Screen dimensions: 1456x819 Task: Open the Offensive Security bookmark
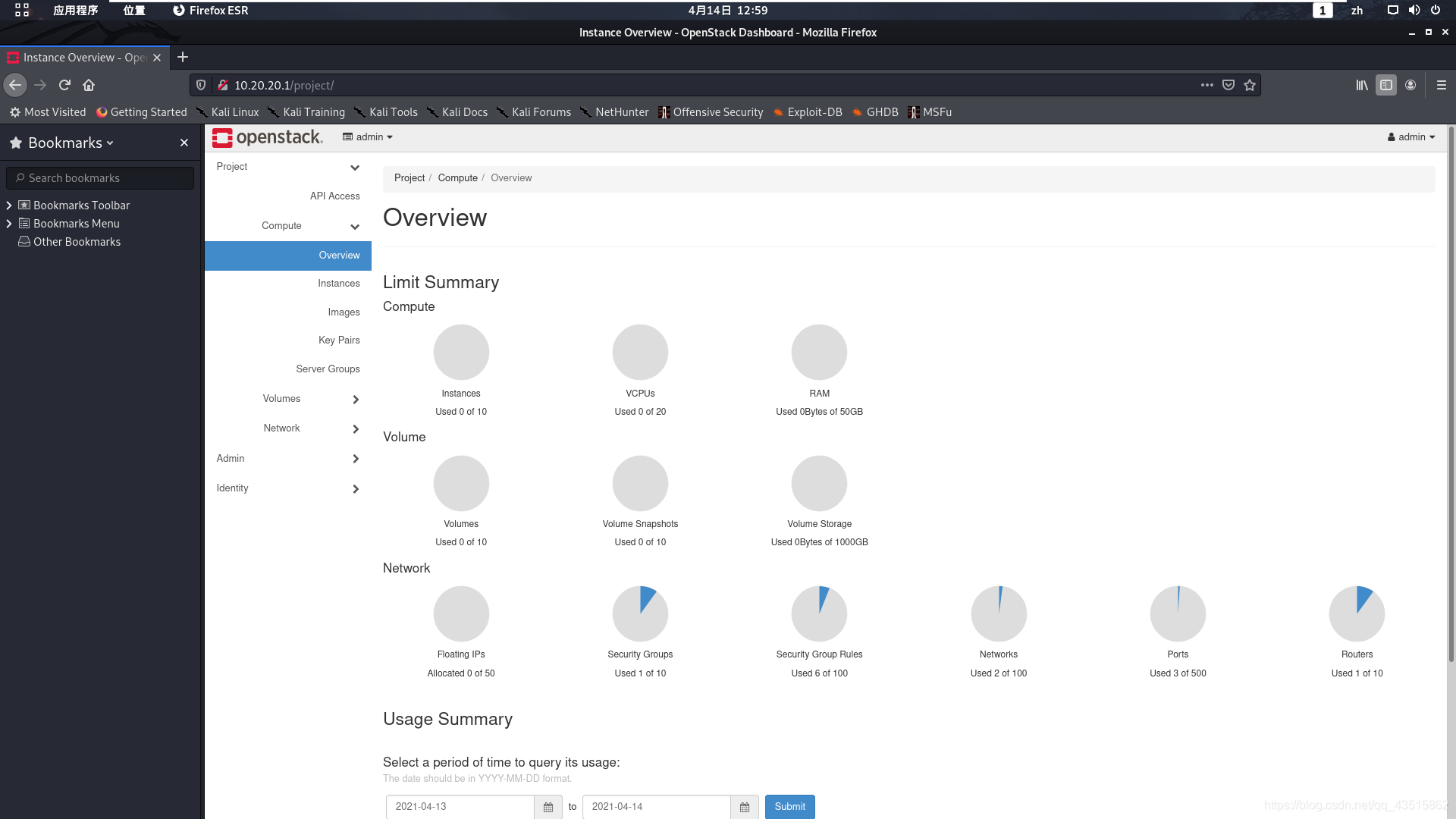711,112
